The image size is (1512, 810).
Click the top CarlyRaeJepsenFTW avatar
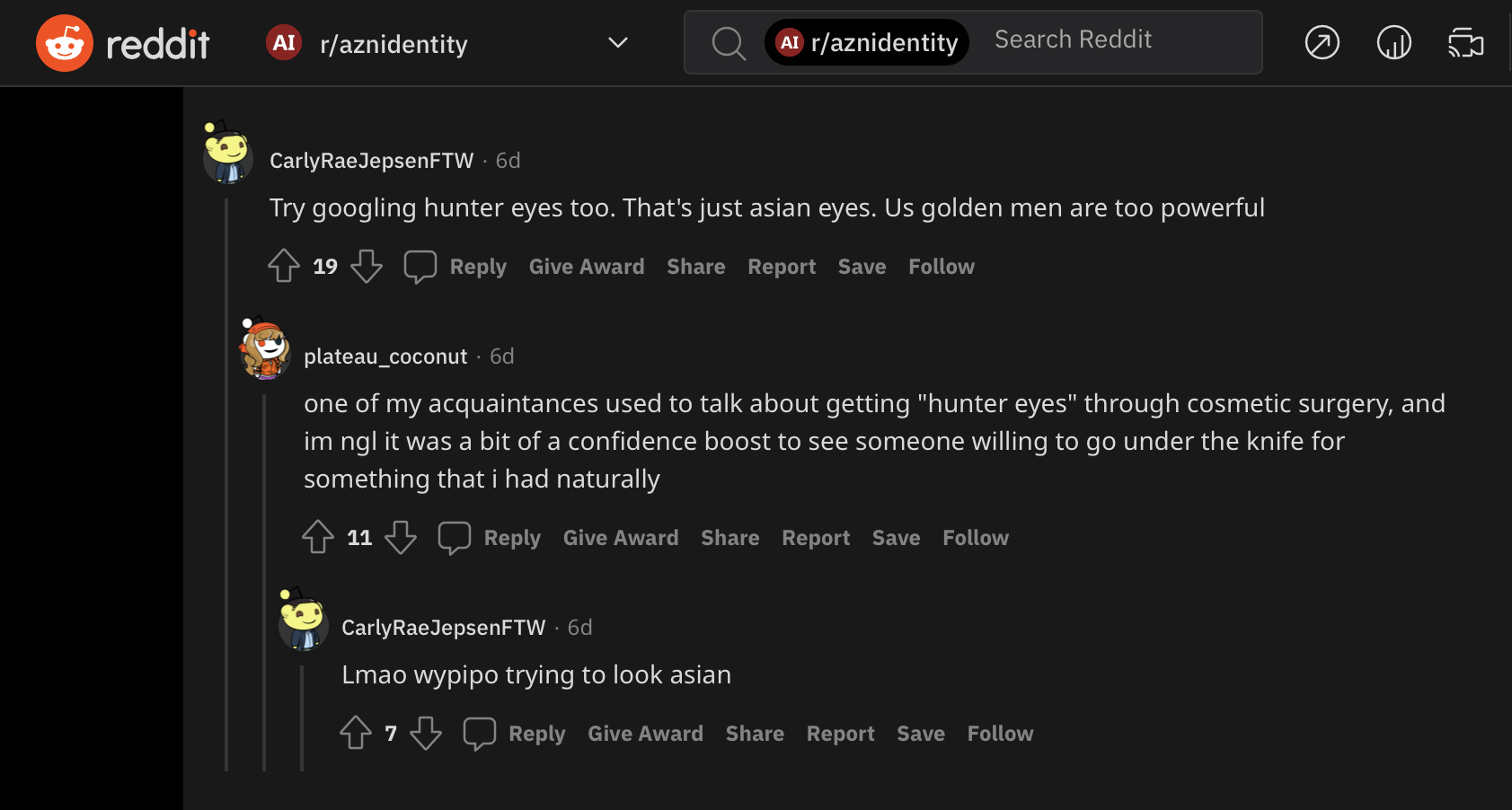click(x=227, y=155)
